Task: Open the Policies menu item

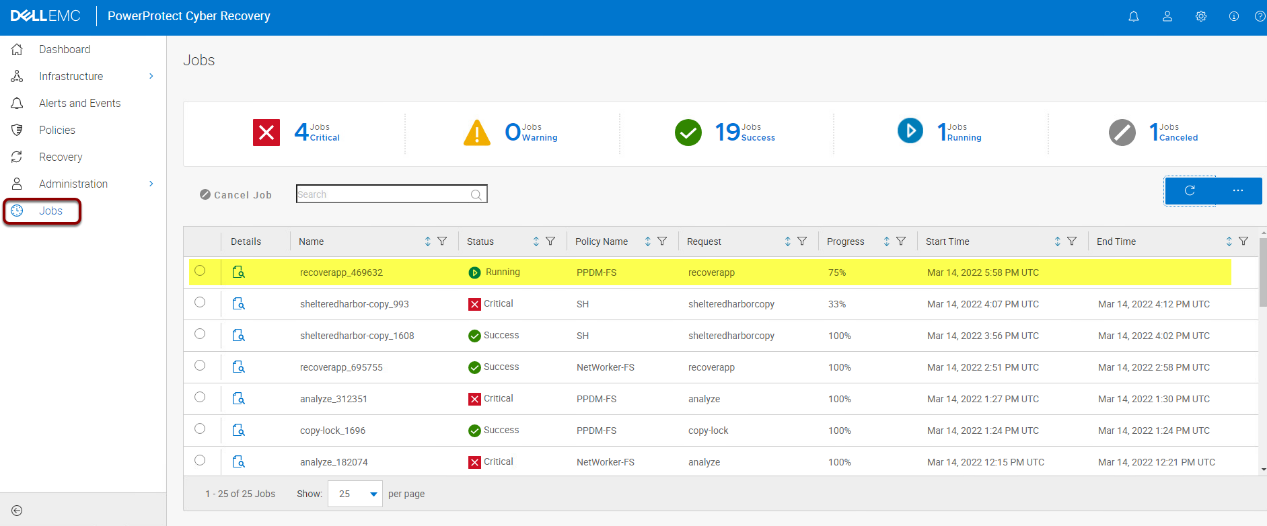Action: point(57,130)
